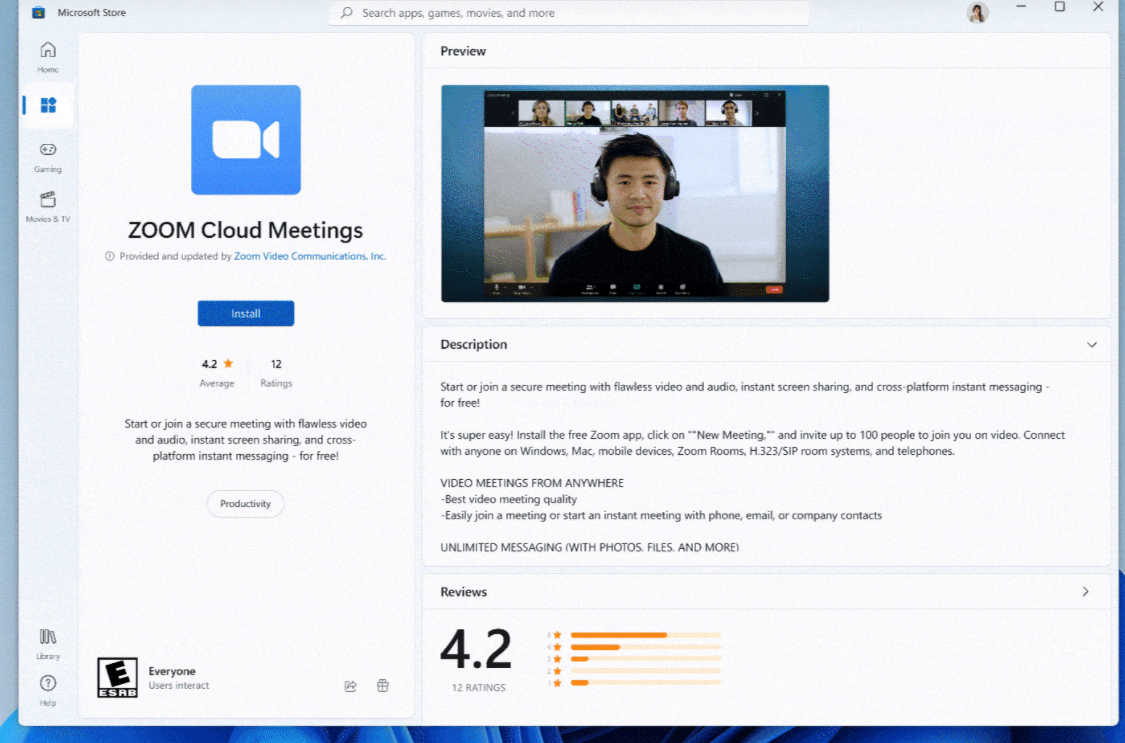
Task: Click the 1-star rating bar
Action: click(646, 683)
